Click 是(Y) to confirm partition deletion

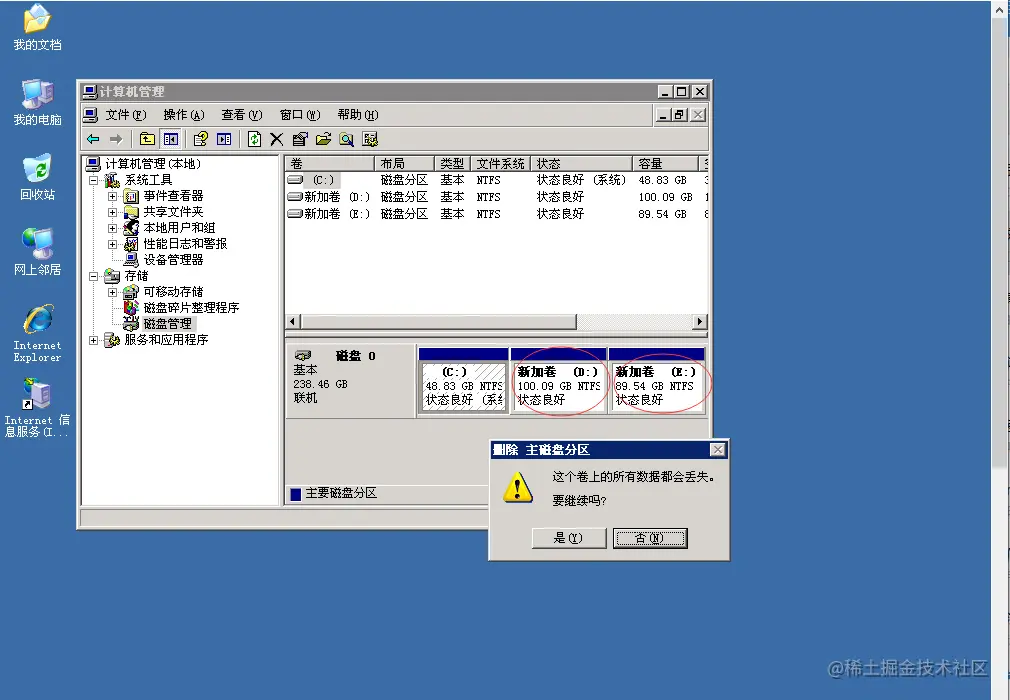point(569,537)
